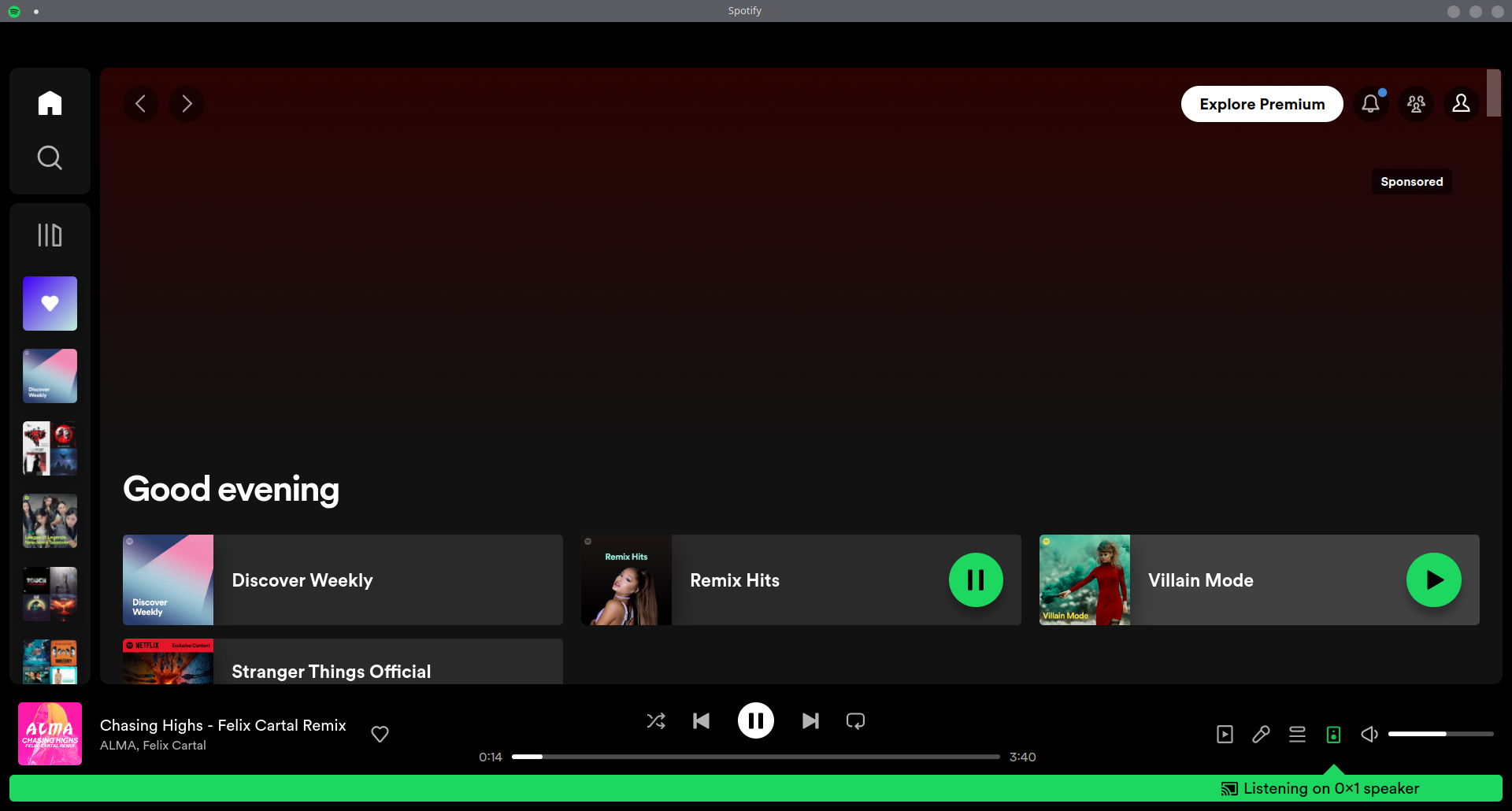This screenshot has height=811, width=1512.
Task: Mute the volume with the speaker icon
Action: [x=1369, y=734]
